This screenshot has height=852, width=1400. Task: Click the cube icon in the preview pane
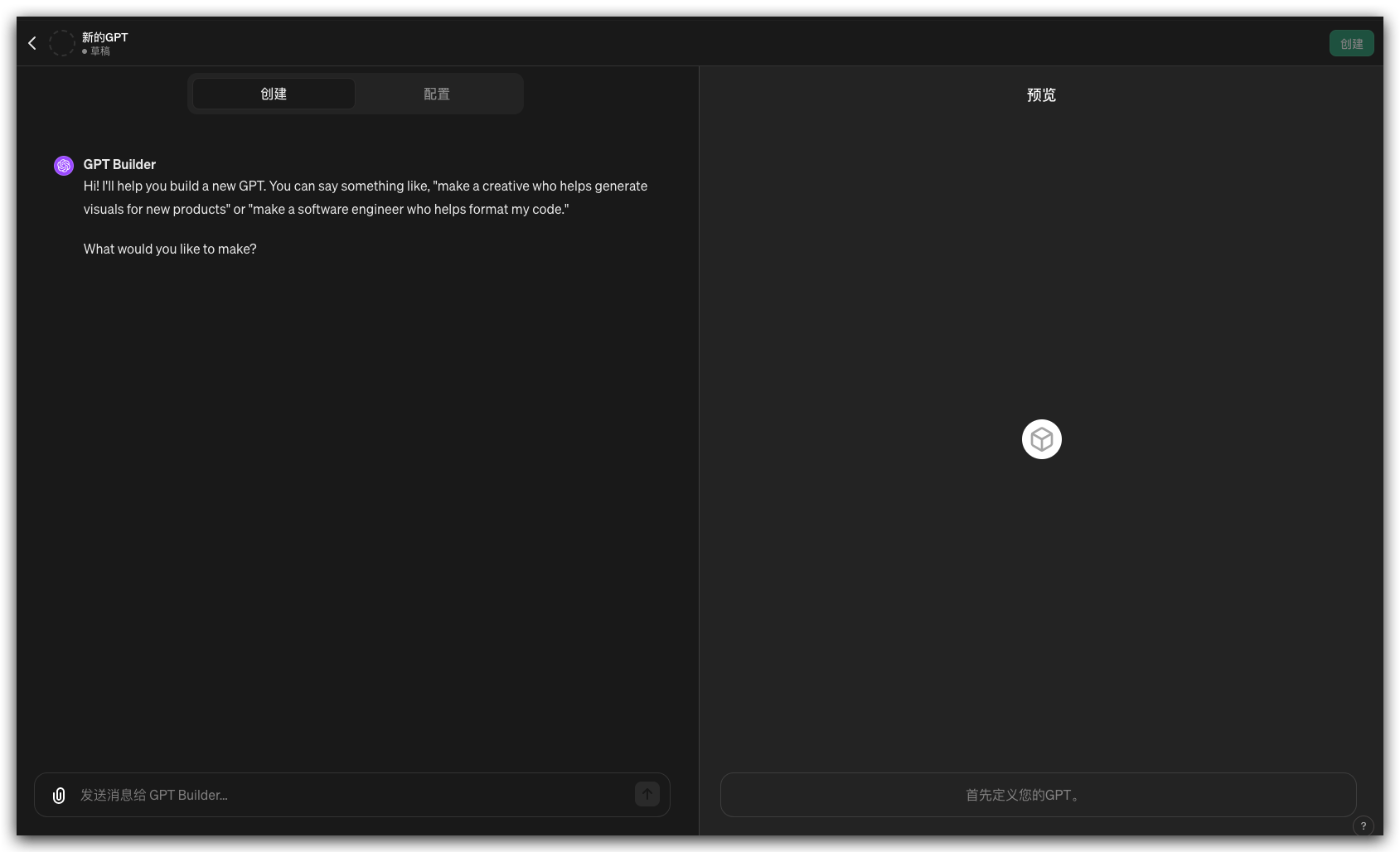pyautogui.click(x=1042, y=439)
